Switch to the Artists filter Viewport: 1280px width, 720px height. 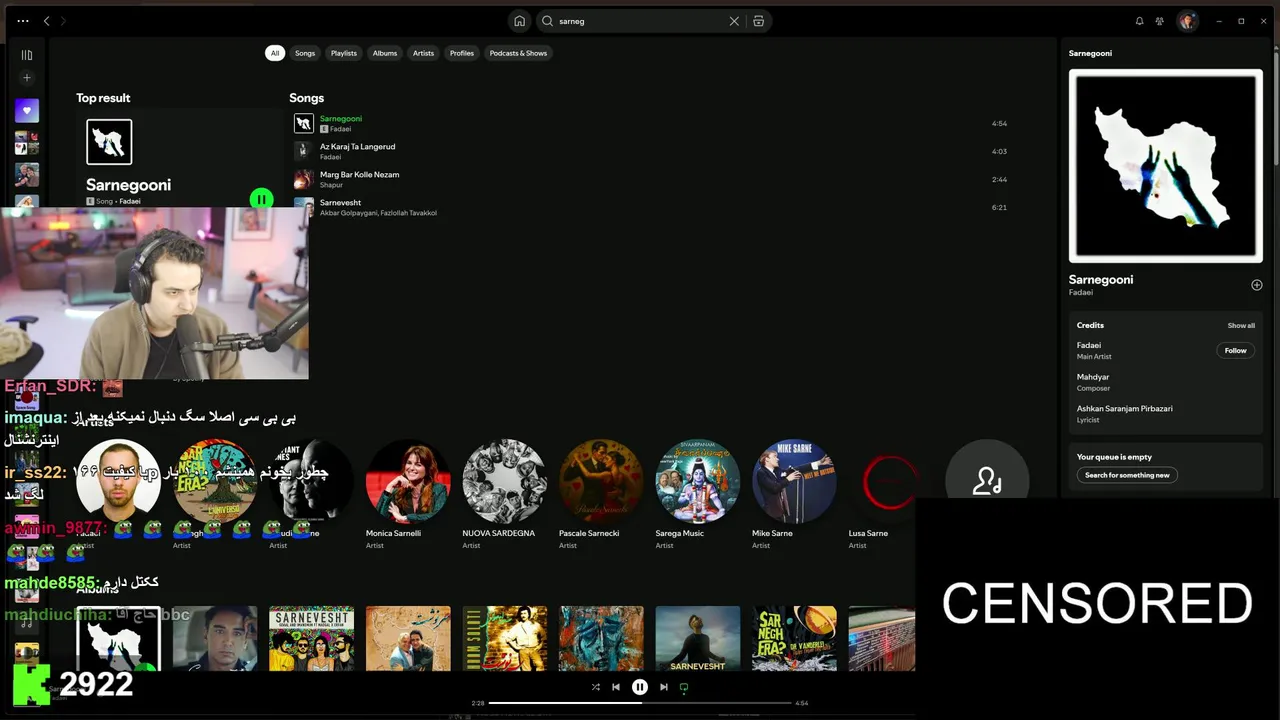(423, 53)
